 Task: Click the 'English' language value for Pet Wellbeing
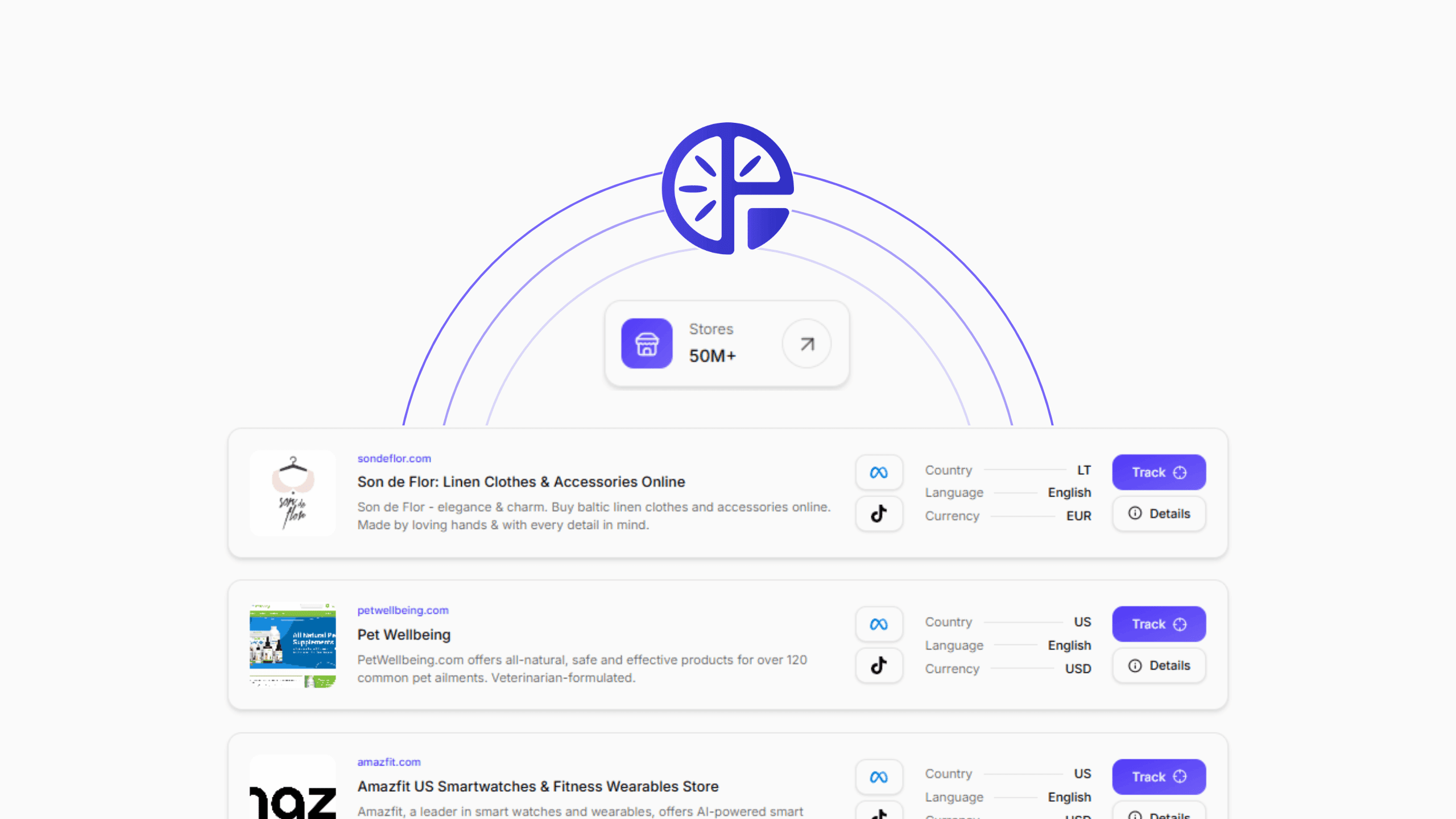[x=1070, y=646]
